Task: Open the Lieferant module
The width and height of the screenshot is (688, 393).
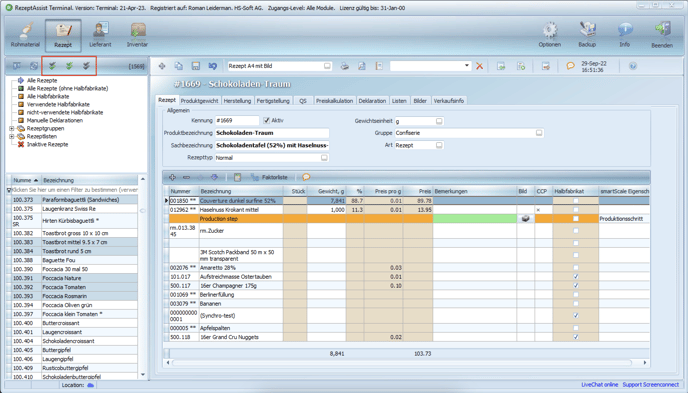Action: 100,36
